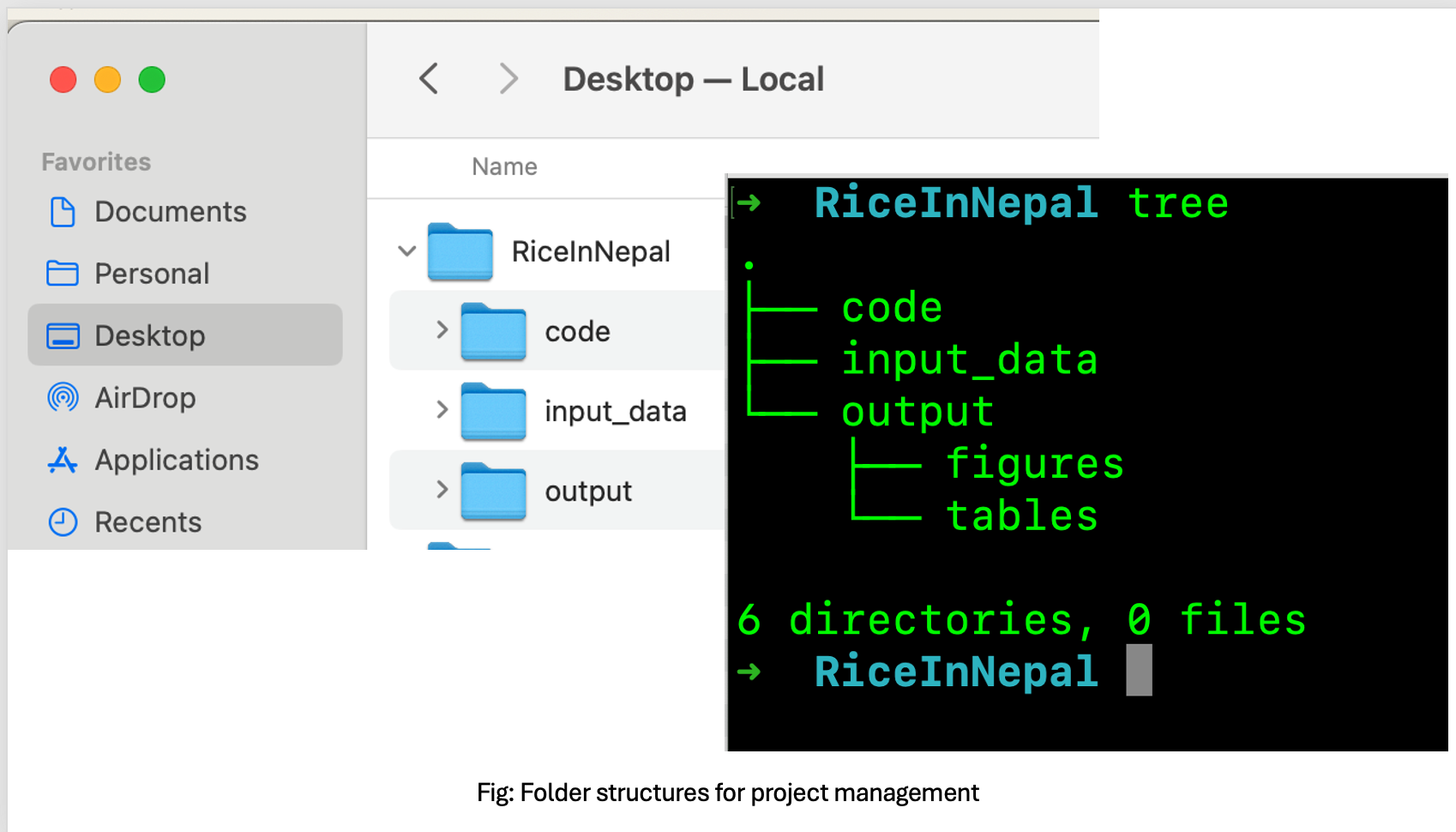The height and width of the screenshot is (832, 1456).
Task: Select the output folder row
Action: tap(588, 491)
